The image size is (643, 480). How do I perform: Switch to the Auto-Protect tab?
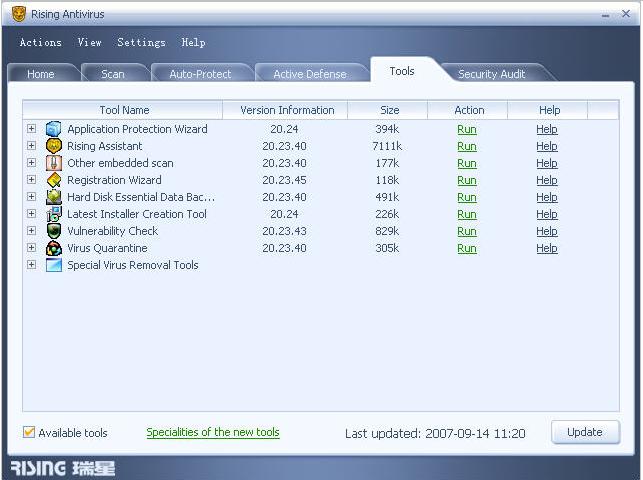[200, 74]
